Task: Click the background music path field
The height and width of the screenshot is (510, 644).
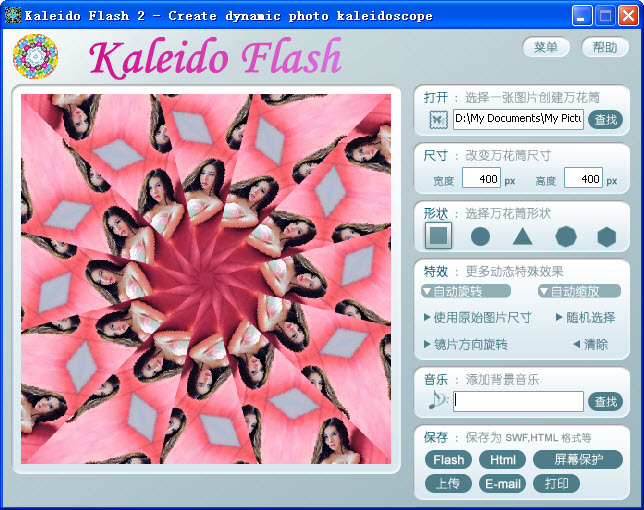Action: tap(518, 401)
